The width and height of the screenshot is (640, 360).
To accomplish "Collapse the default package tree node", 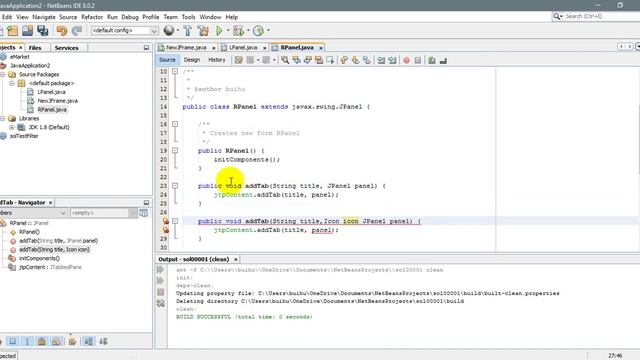I will (x=12, y=83).
